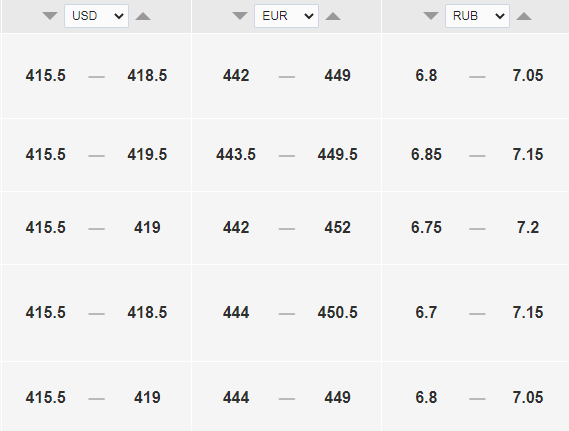The width and height of the screenshot is (569, 431).
Task: Select 7.15 RUB rate beside 6.85
Action: [528, 155]
